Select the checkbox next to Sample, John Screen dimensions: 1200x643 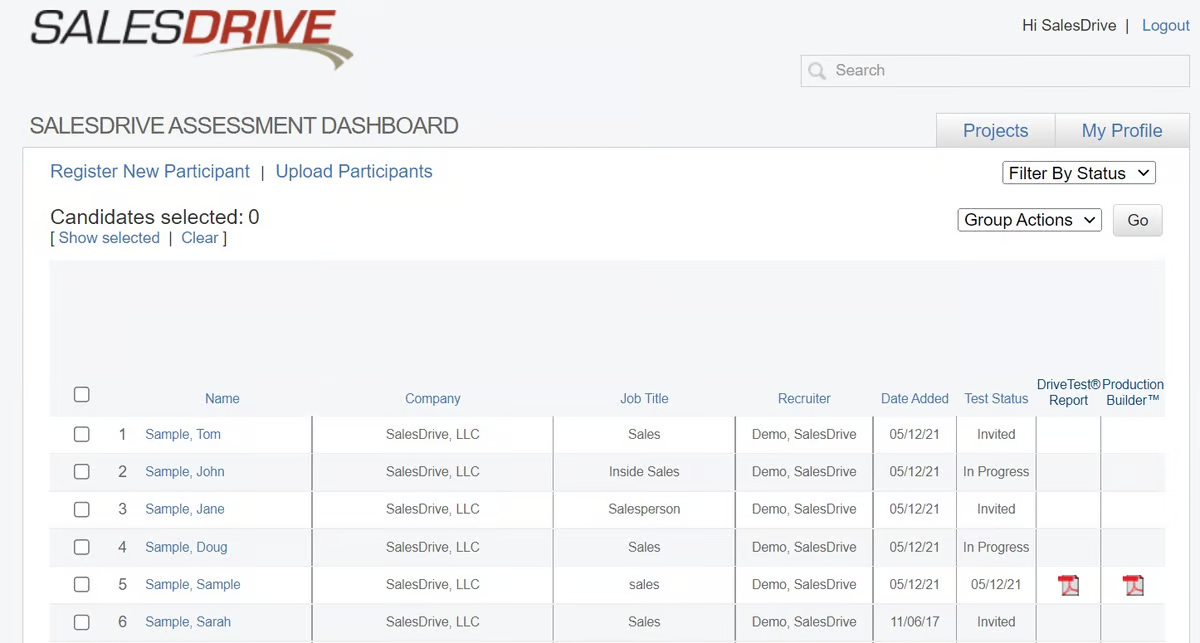tap(81, 471)
